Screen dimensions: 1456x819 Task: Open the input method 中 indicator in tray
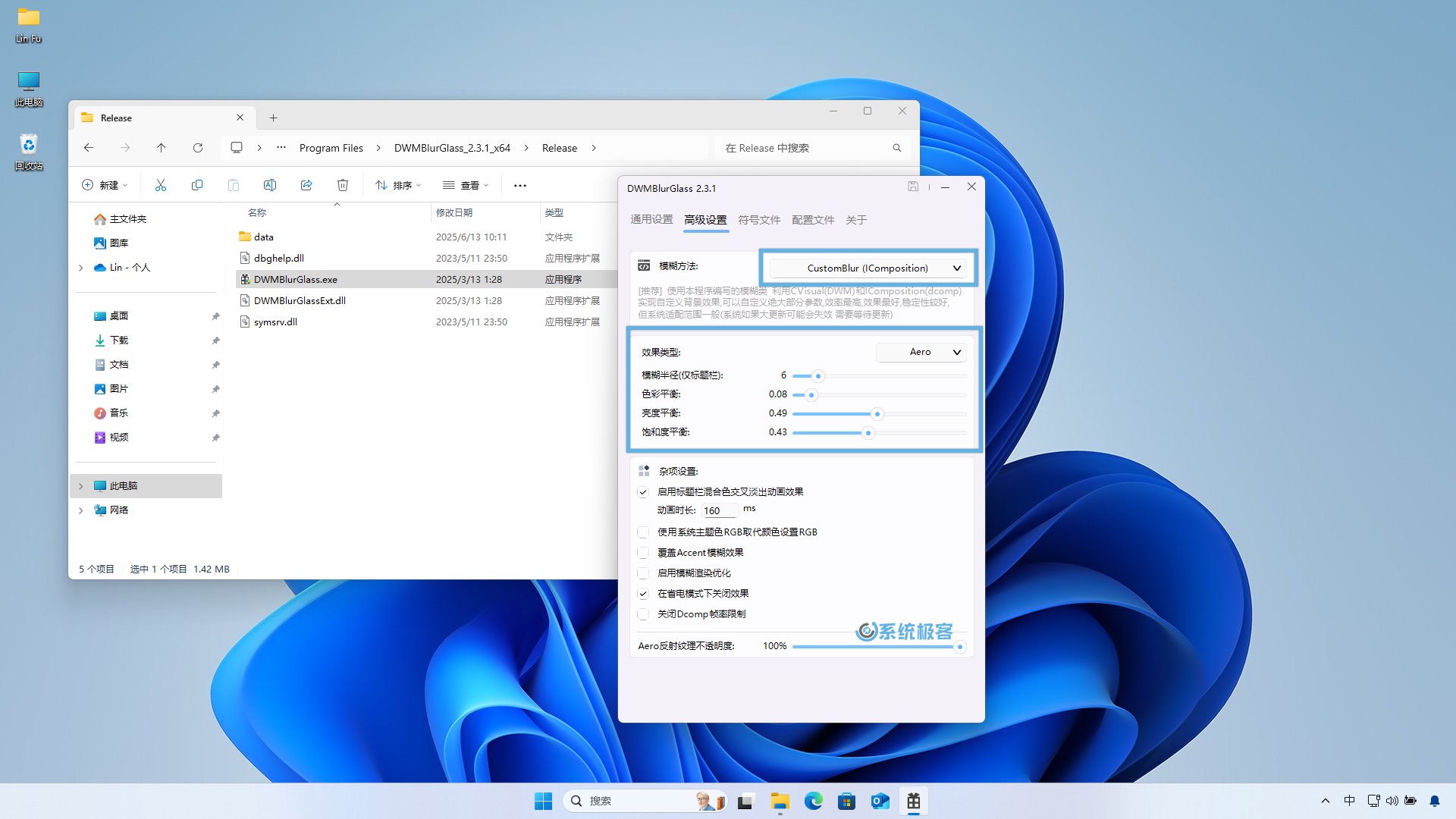click(x=1349, y=801)
